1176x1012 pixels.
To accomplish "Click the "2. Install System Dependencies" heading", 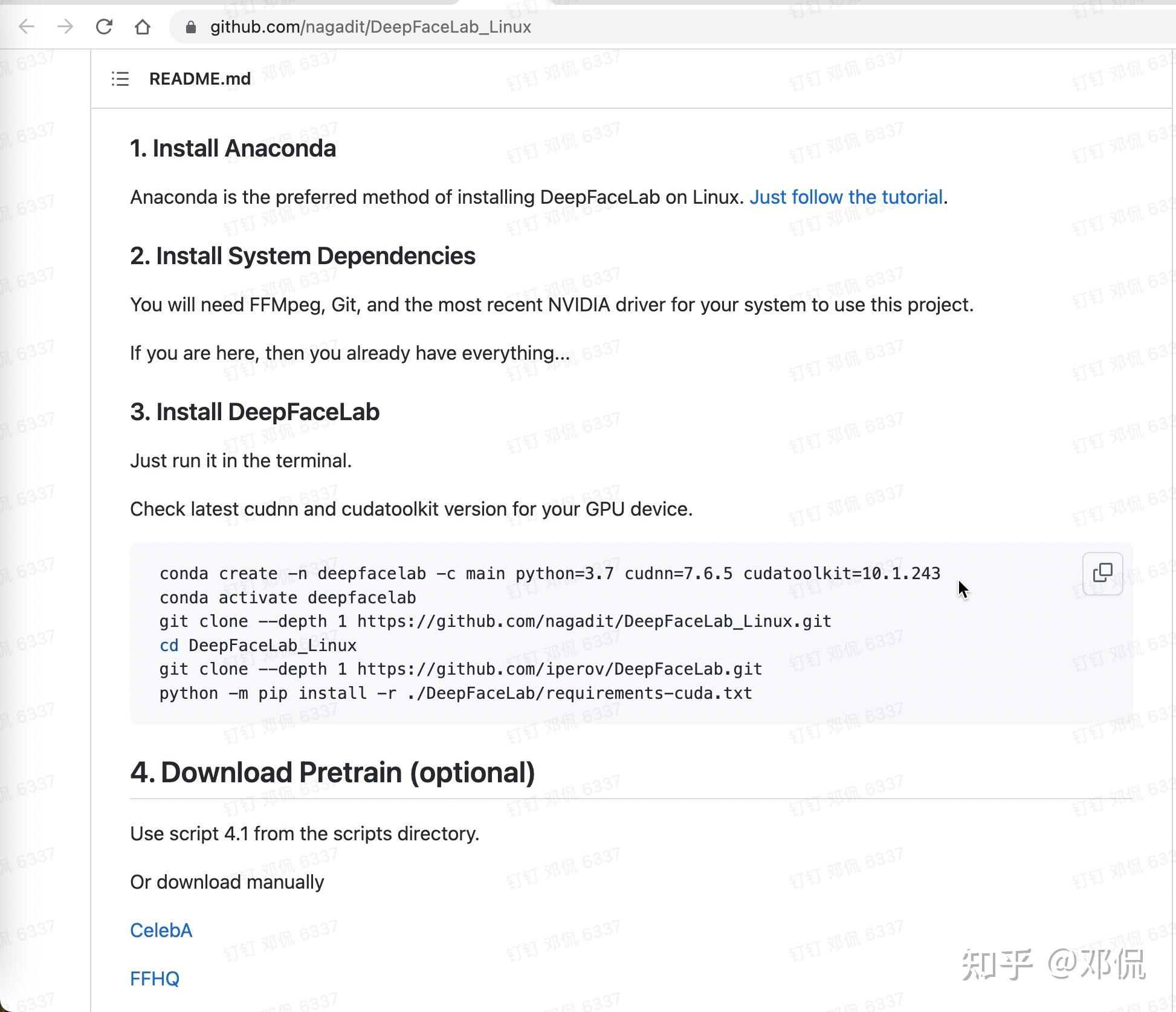I will click(x=302, y=256).
